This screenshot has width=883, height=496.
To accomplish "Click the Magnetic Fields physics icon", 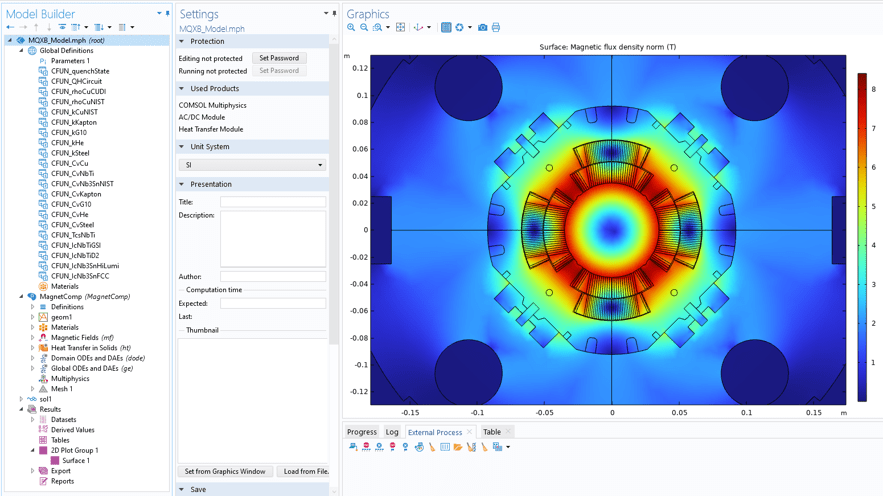I will [x=43, y=338].
